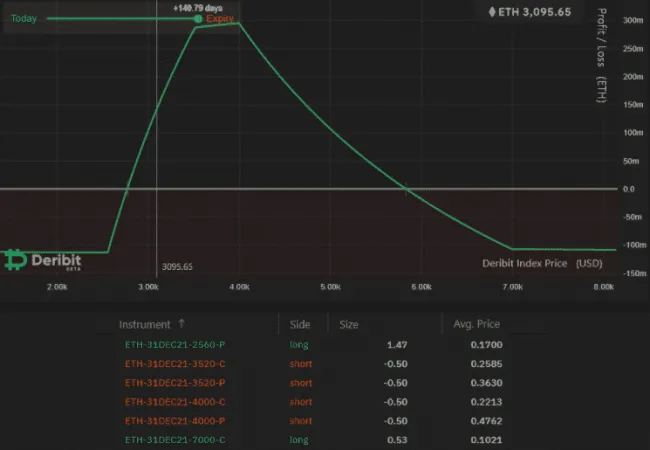Click the avg. price value 0.4762
The width and height of the screenshot is (650, 450).
[486, 421]
